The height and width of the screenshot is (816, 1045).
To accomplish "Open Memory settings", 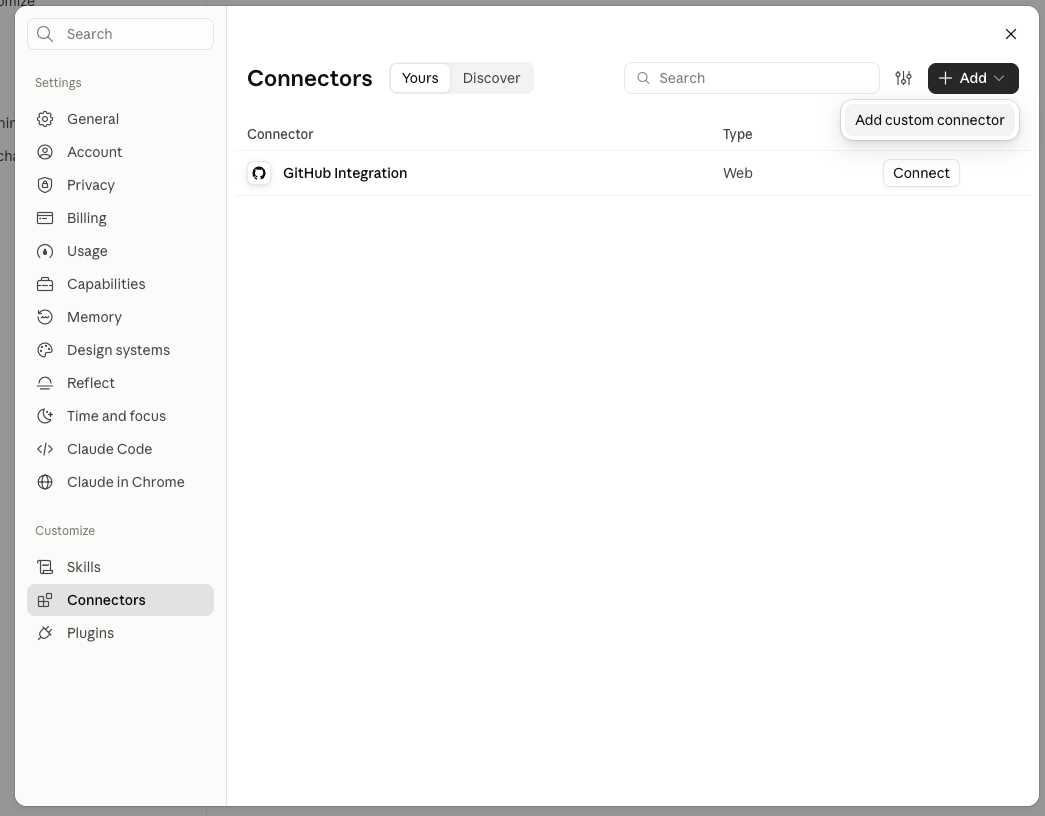I will 120,317.
